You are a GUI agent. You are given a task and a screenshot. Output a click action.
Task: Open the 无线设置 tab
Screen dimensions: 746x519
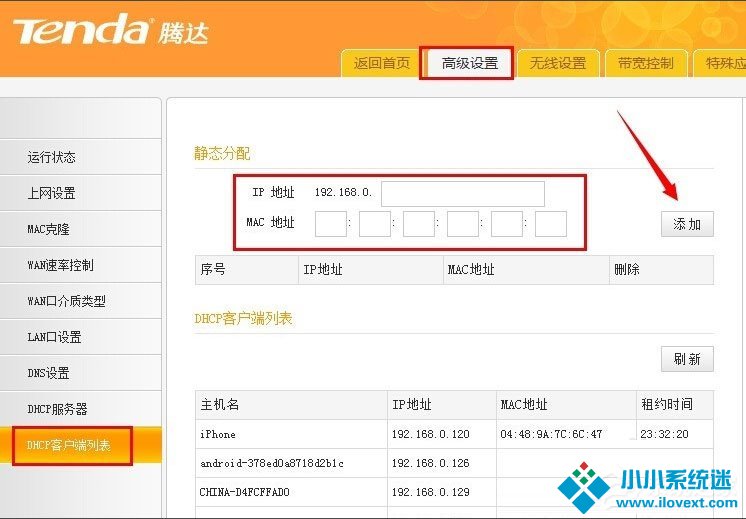coord(558,63)
